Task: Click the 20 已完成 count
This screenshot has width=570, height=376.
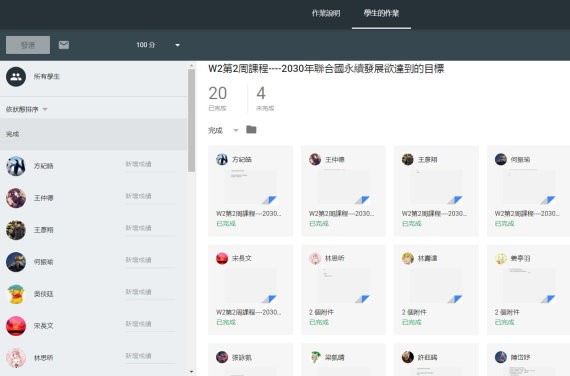Action: (218, 98)
